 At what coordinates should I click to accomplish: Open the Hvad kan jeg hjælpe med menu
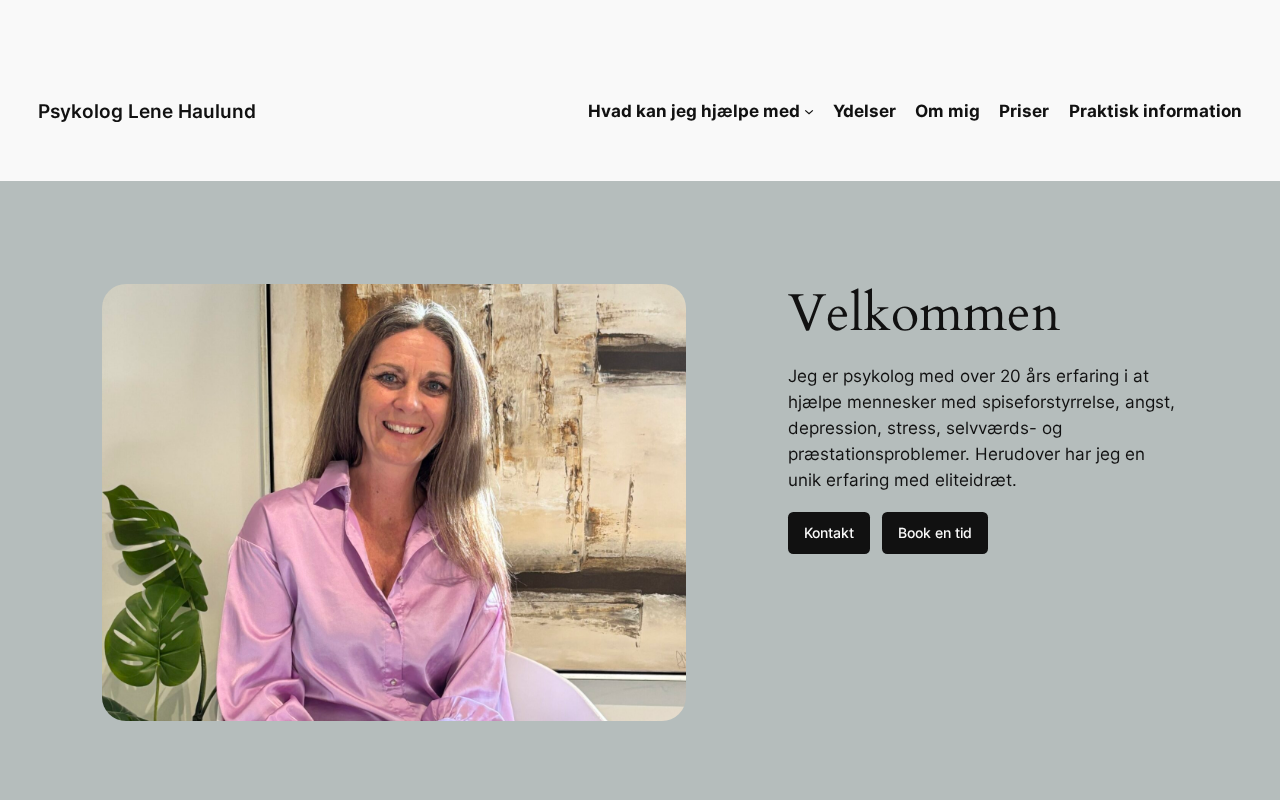pyautogui.click(x=694, y=111)
